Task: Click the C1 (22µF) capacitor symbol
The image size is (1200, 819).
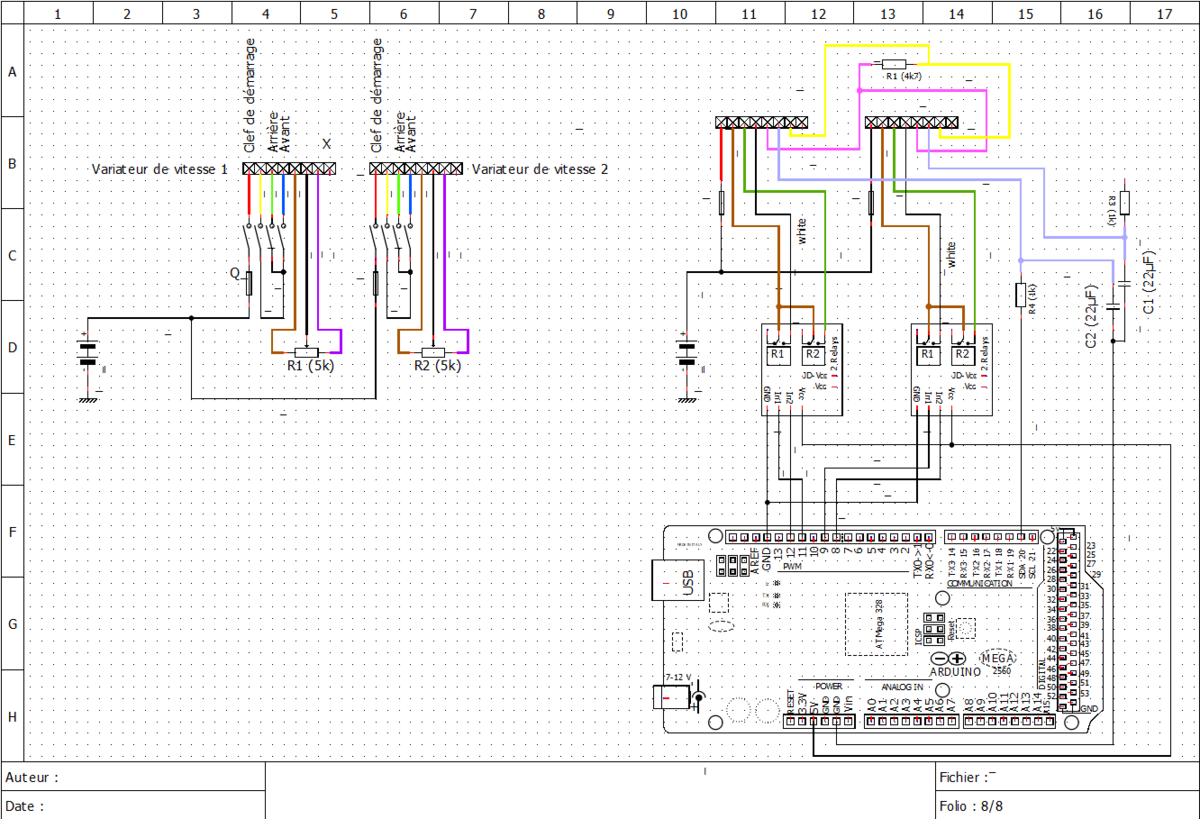Action: tap(1125, 284)
